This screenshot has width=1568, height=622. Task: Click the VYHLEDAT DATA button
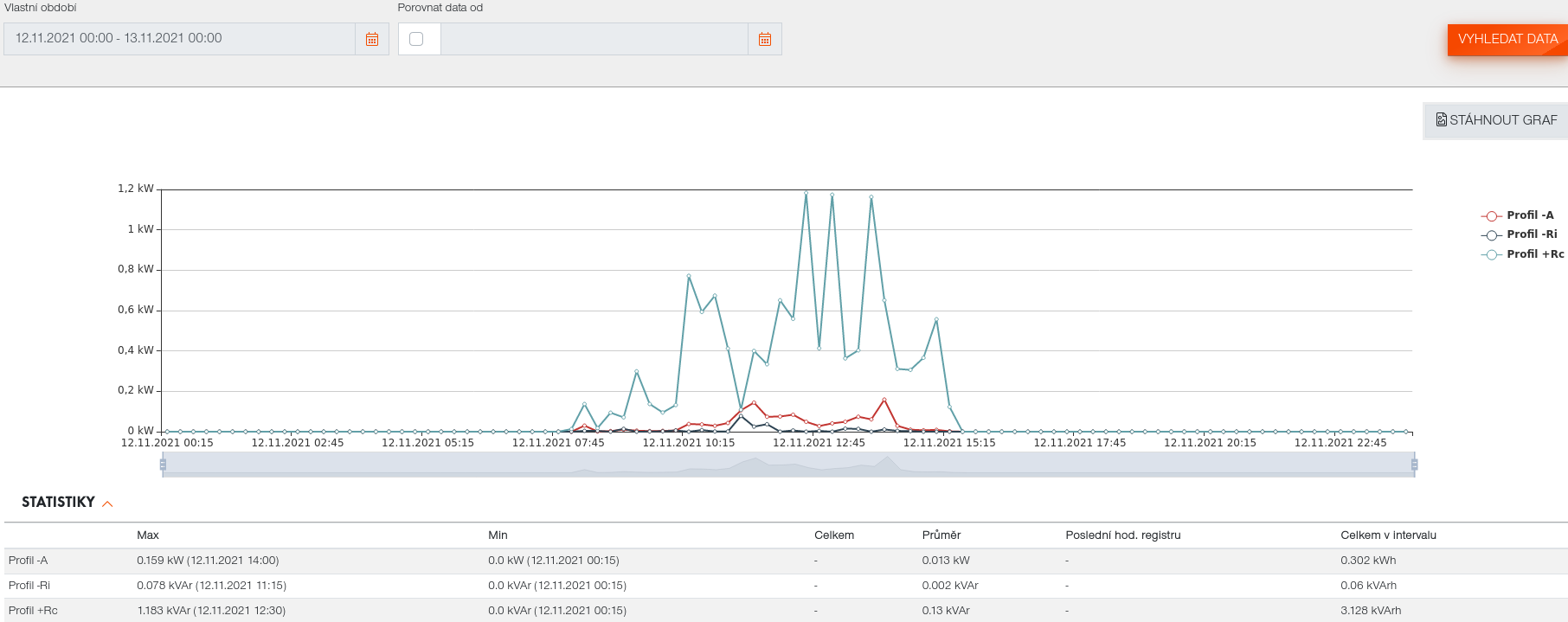(1507, 39)
